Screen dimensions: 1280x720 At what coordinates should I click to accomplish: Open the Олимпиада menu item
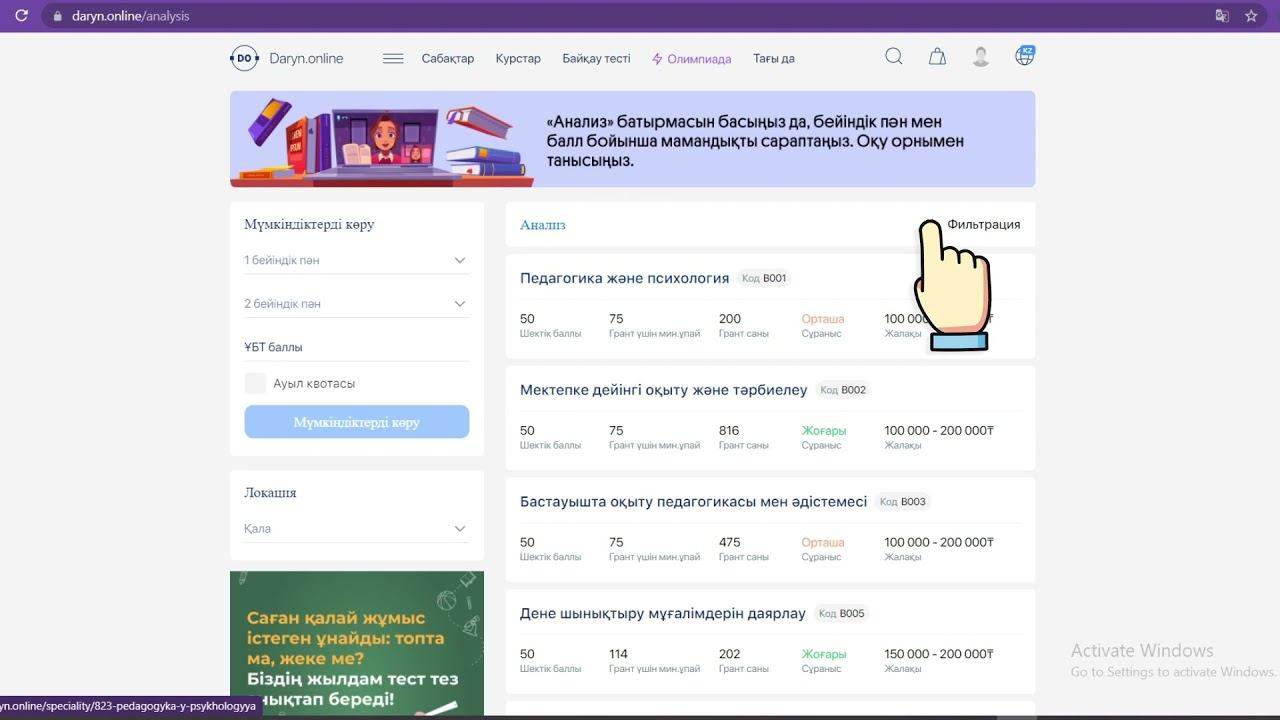click(x=692, y=59)
